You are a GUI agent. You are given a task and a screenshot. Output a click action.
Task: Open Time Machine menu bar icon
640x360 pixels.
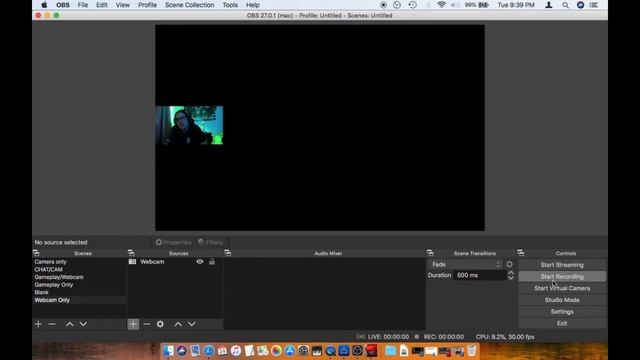coord(413,5)
